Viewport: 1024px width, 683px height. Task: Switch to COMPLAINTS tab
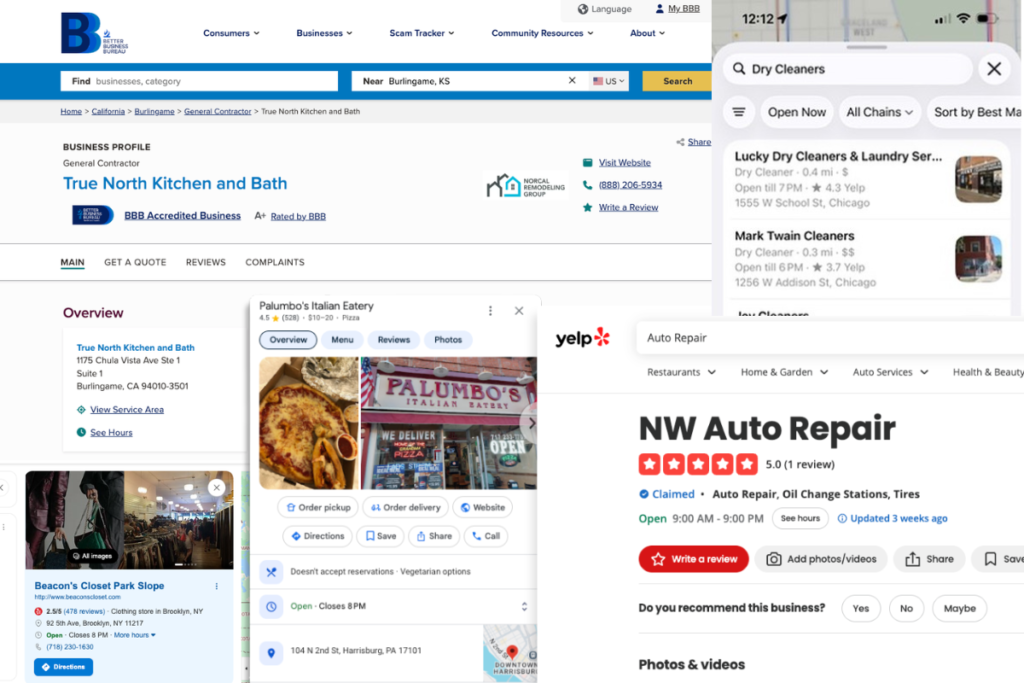(275, 262)
